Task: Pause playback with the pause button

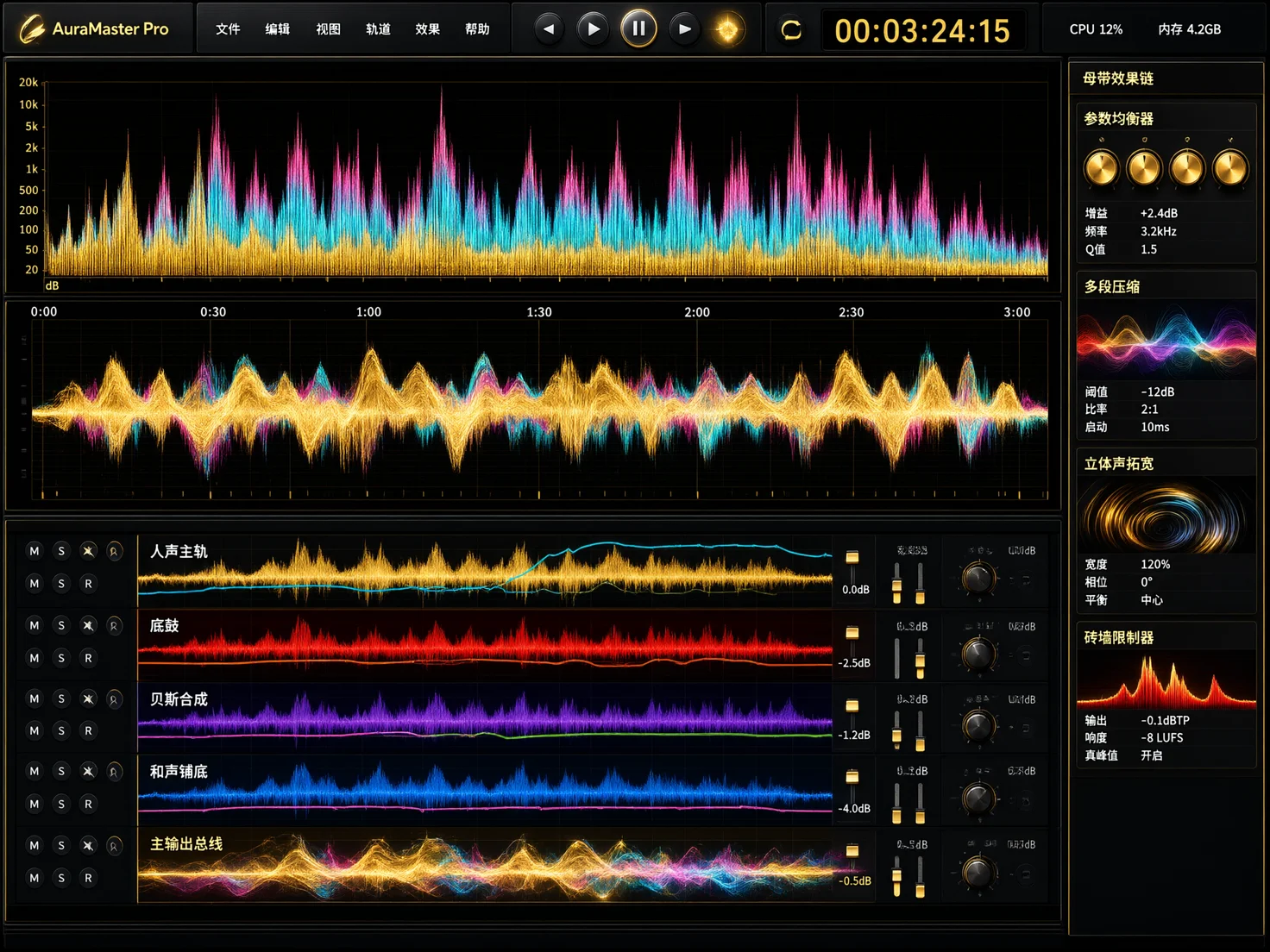Action: pyautogui.click(x=638, y=29)
